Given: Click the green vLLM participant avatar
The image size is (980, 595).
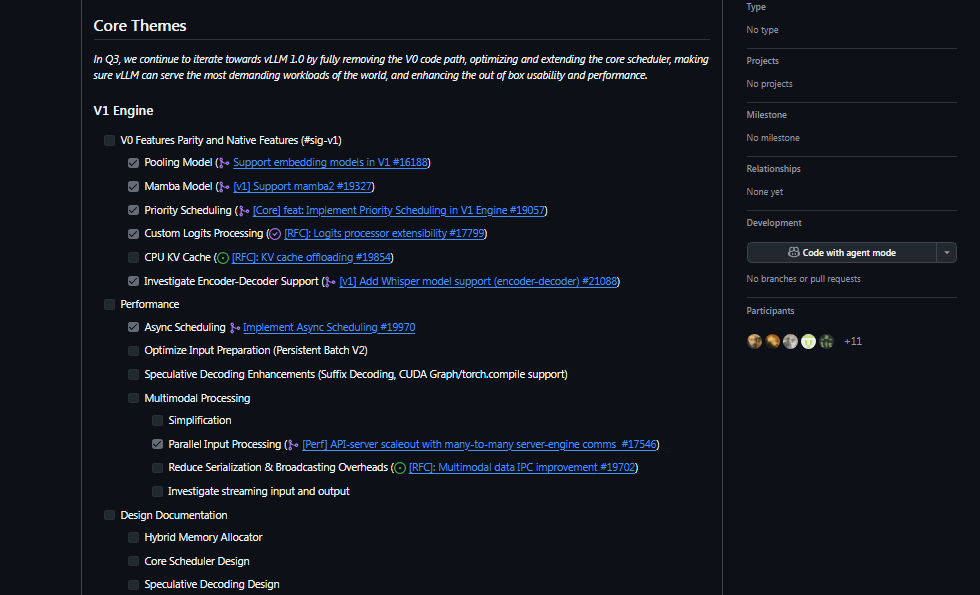Looking at the screenshot, I should tap(808, 341).
